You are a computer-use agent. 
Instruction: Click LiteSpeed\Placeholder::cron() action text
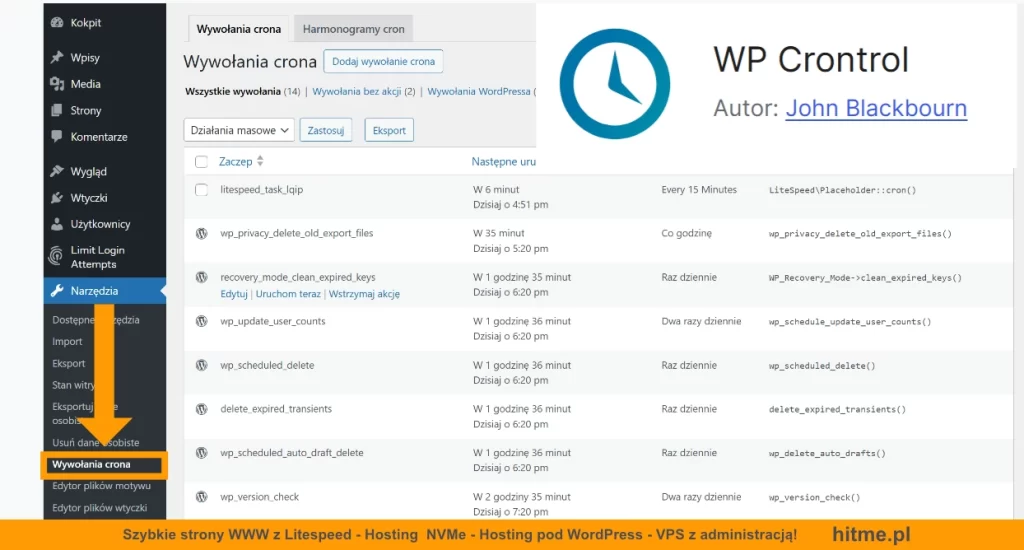tap(842, 190)
